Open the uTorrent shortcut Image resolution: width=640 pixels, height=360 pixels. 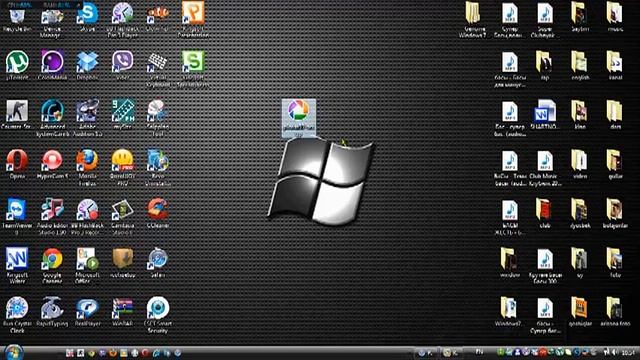coord(17,65)
